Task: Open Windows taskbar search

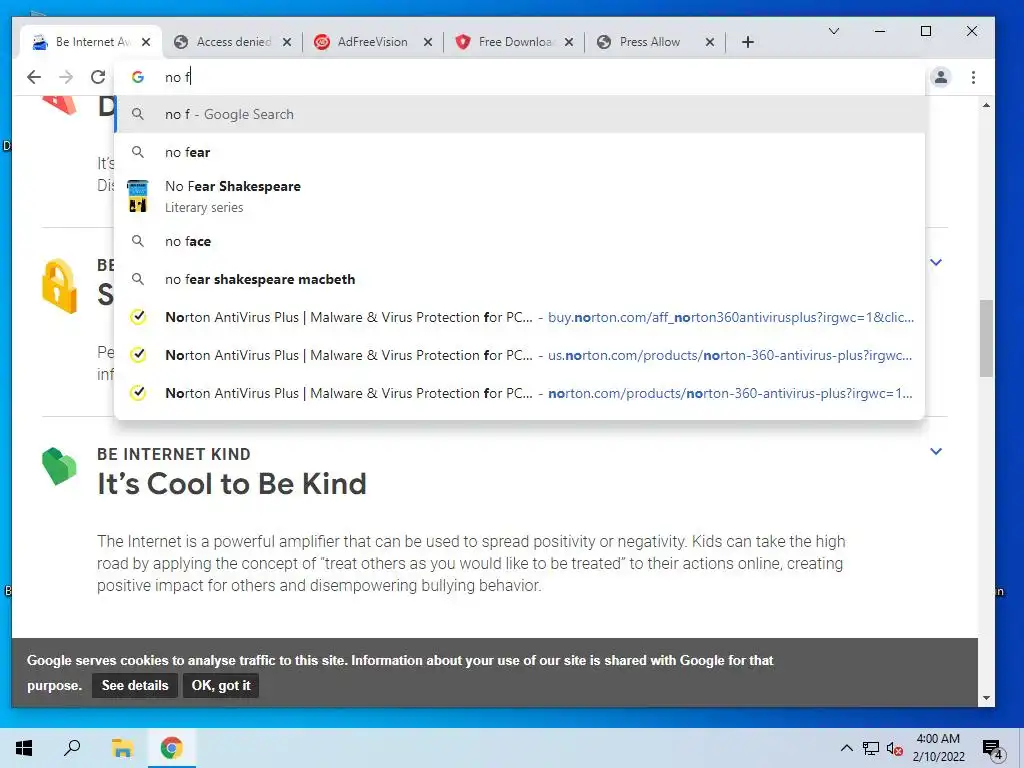Action: (x=72, y=748)
